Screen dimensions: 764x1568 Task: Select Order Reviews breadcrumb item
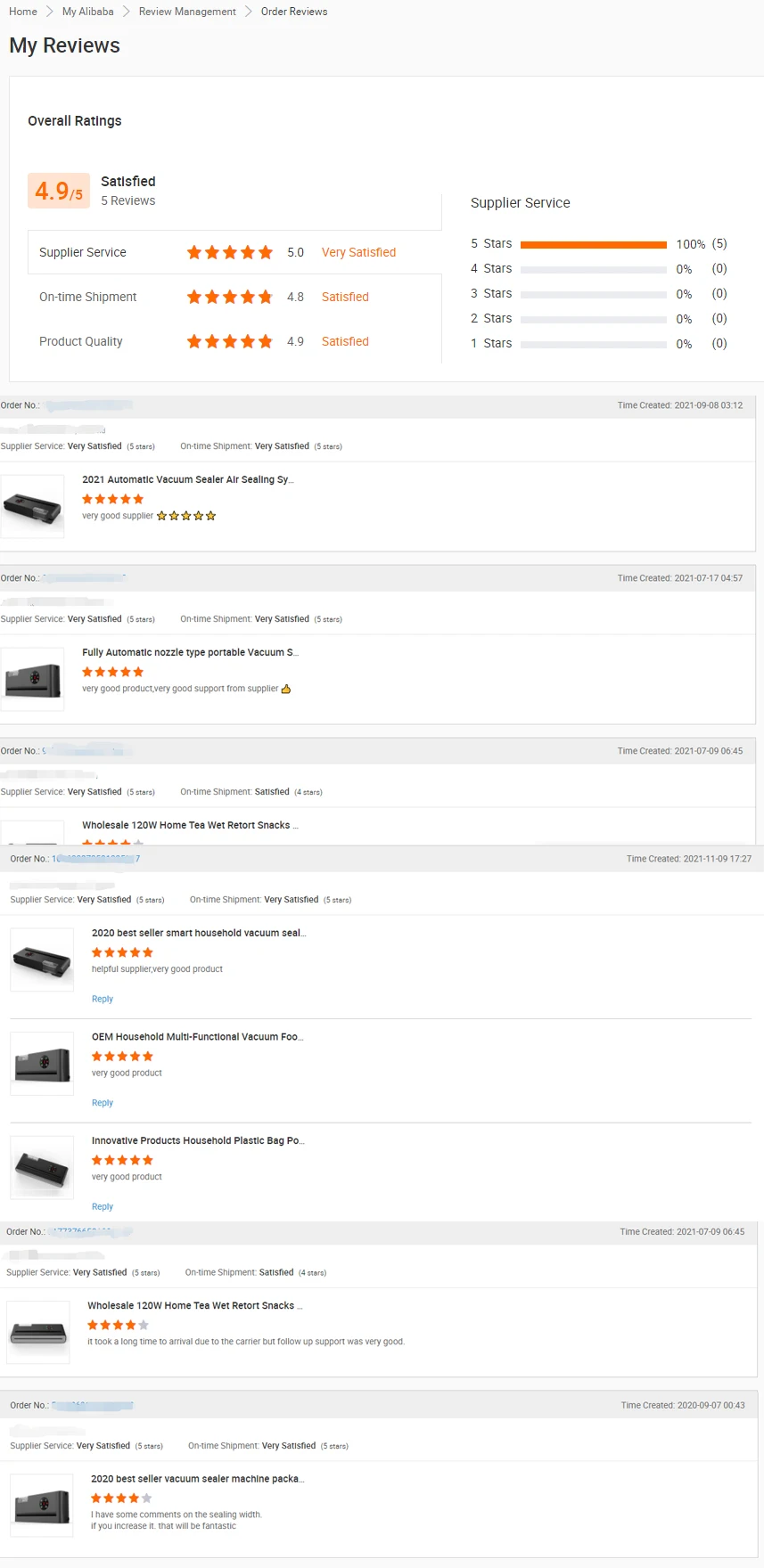pos(294,12)
